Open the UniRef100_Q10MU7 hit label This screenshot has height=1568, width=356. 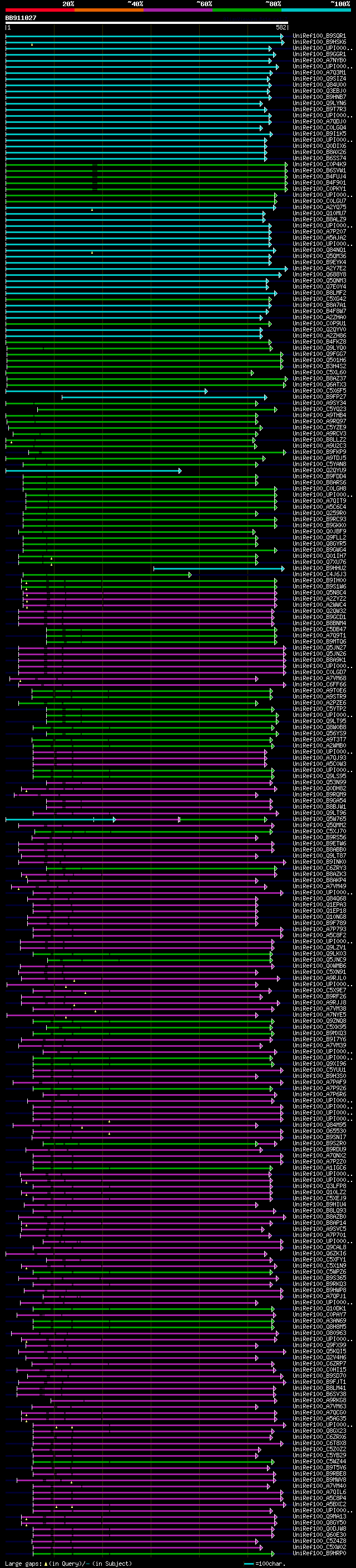click(319, 214)
